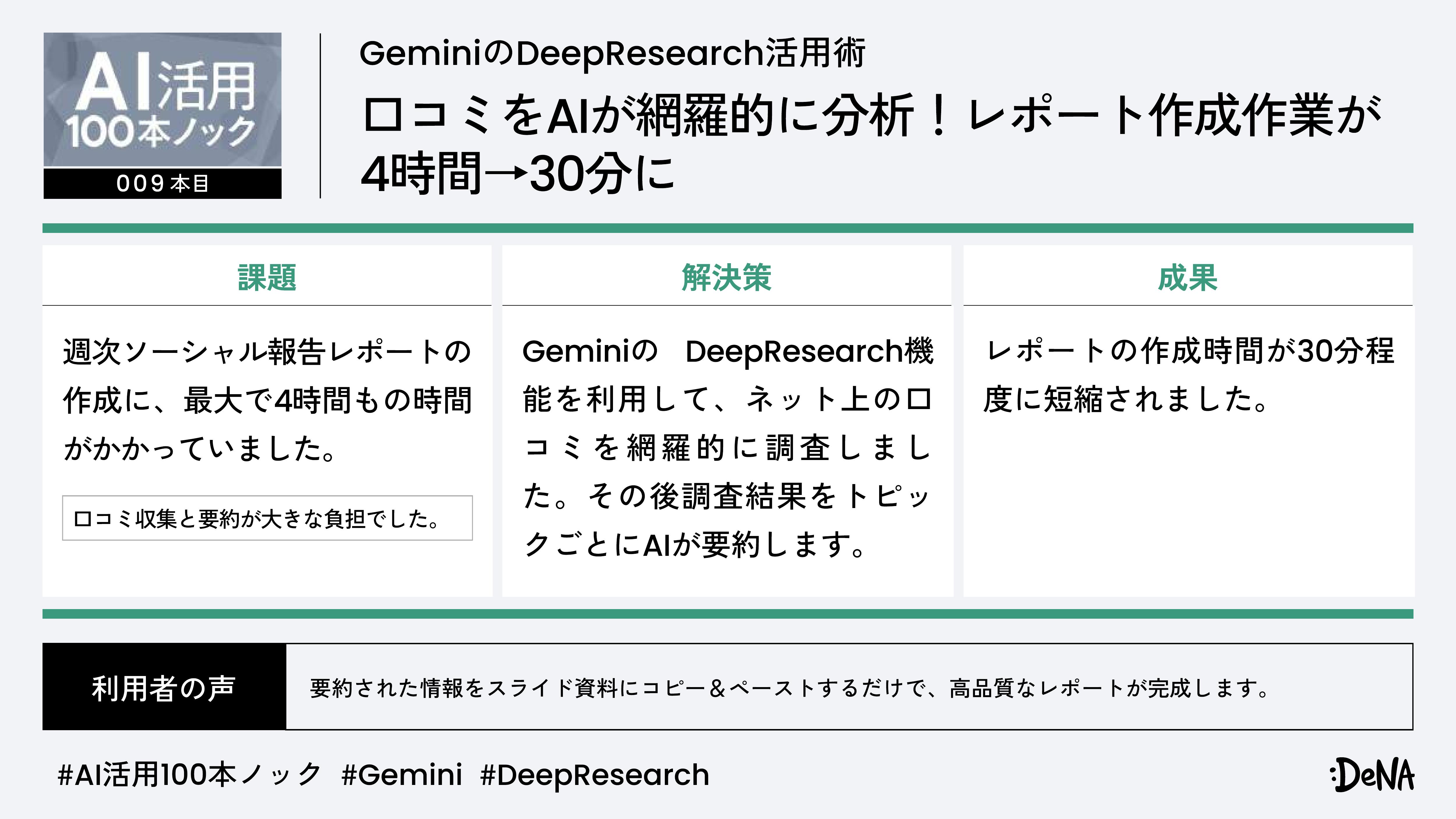Select the 009本目 black label
Screen dimensions: 1456x819
click(x=162, y=184)
